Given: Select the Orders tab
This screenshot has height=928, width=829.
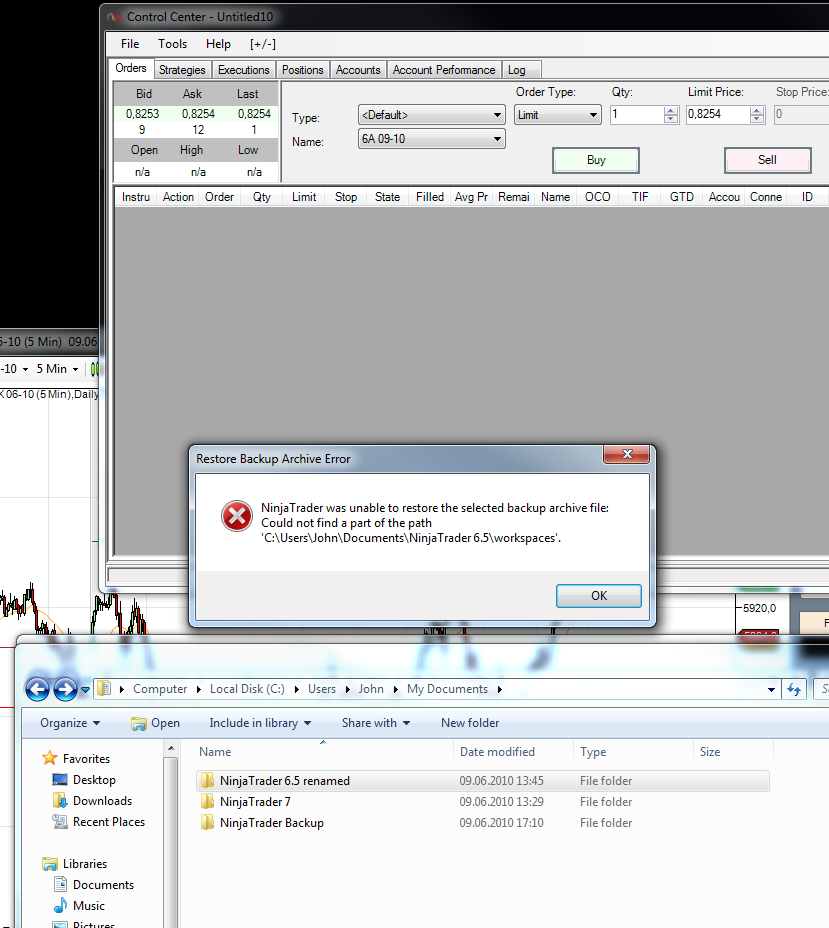Looking at the screenshot, I should point(131,68).
